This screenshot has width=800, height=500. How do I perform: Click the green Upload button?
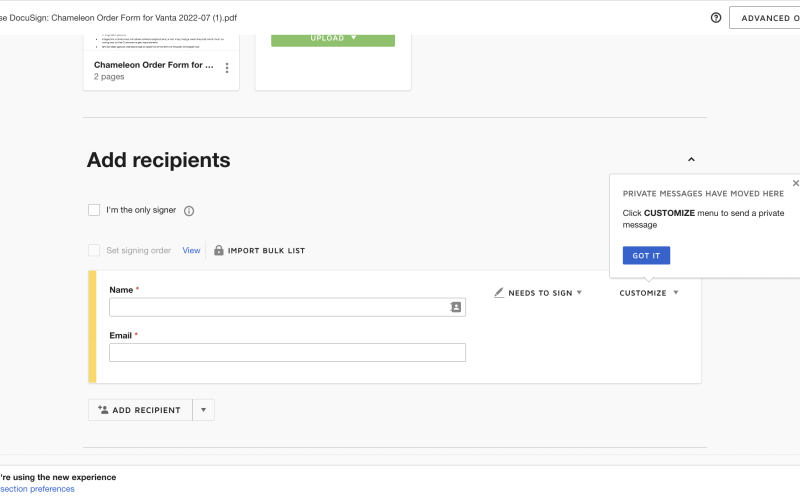[x=333, y=38]
